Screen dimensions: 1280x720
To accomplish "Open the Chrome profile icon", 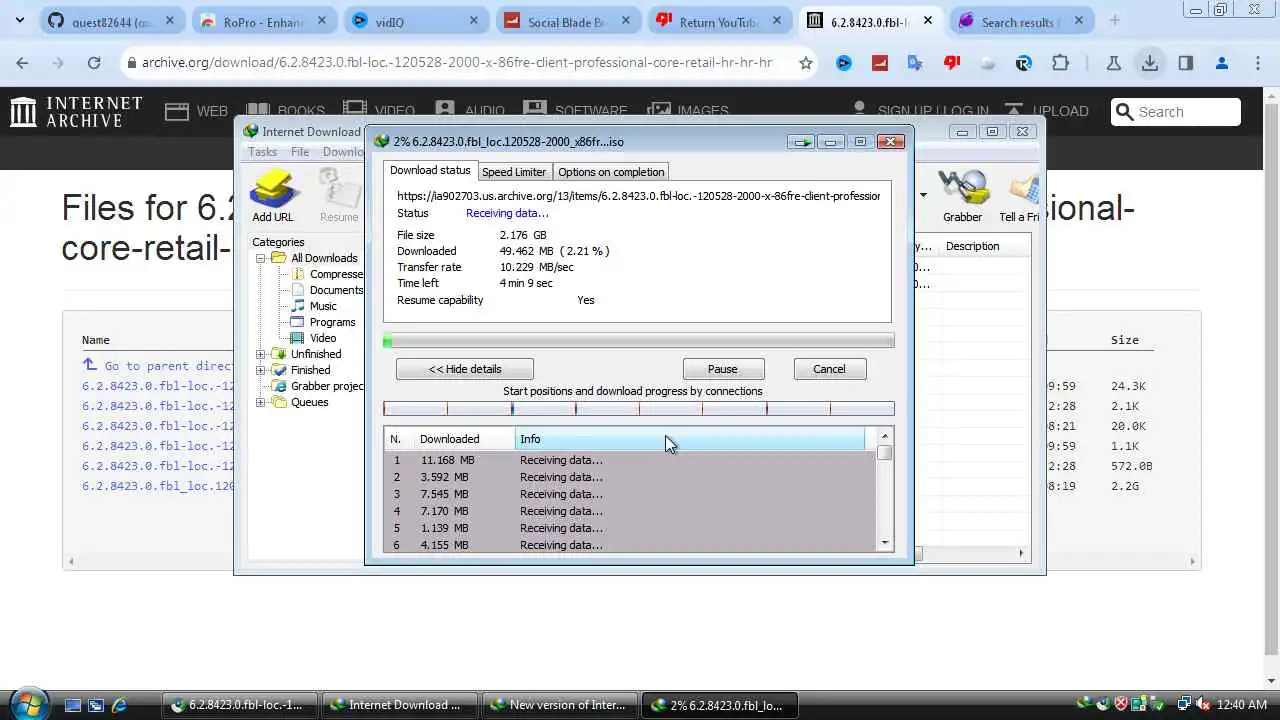I will click(1221, 63).
